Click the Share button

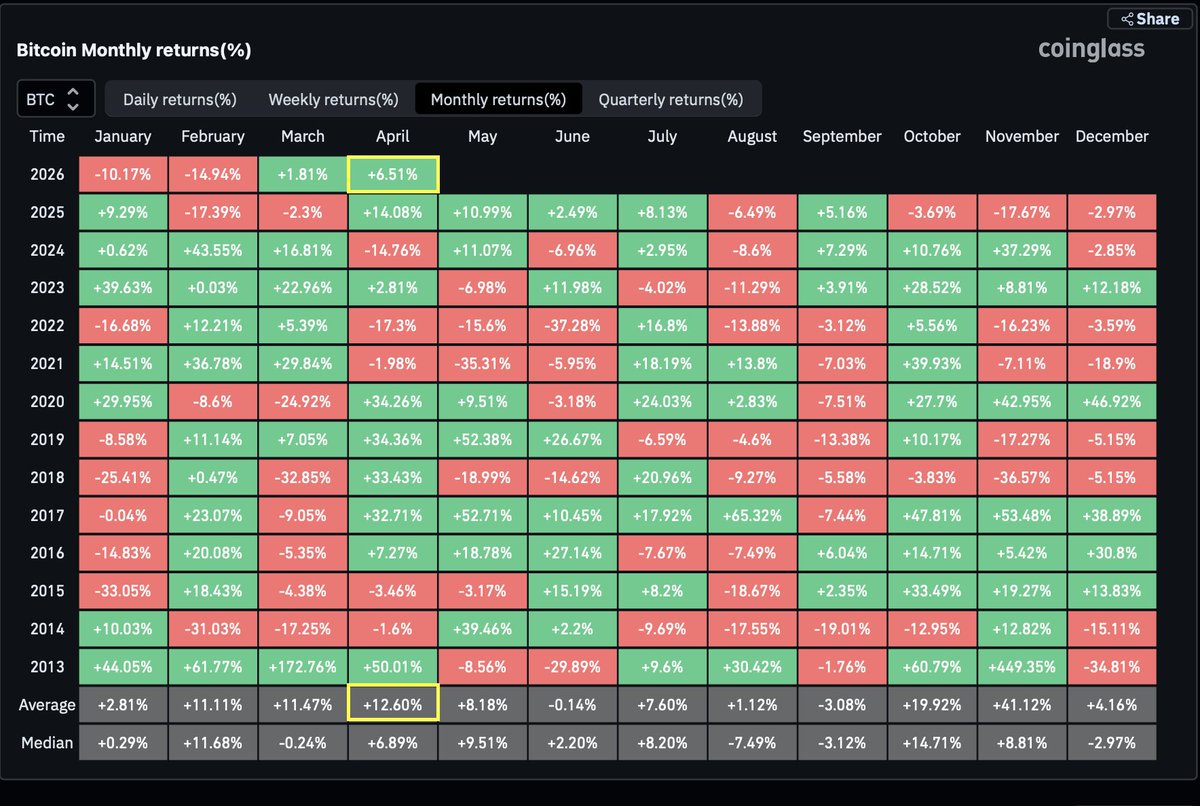1149,19
